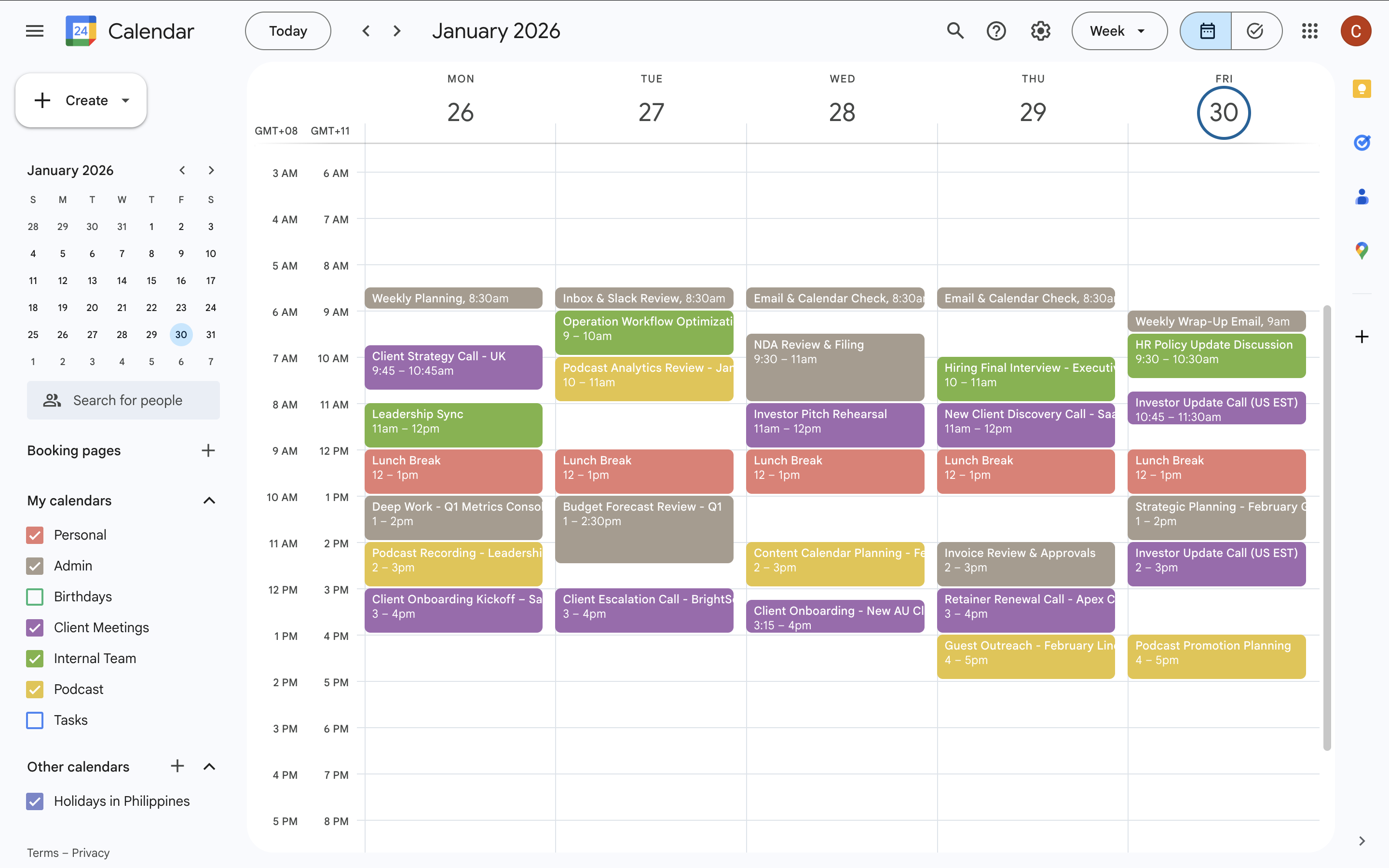Select January 14 in mini calendar
This screenshot has width=1389, height=868.
pos(122,281)
